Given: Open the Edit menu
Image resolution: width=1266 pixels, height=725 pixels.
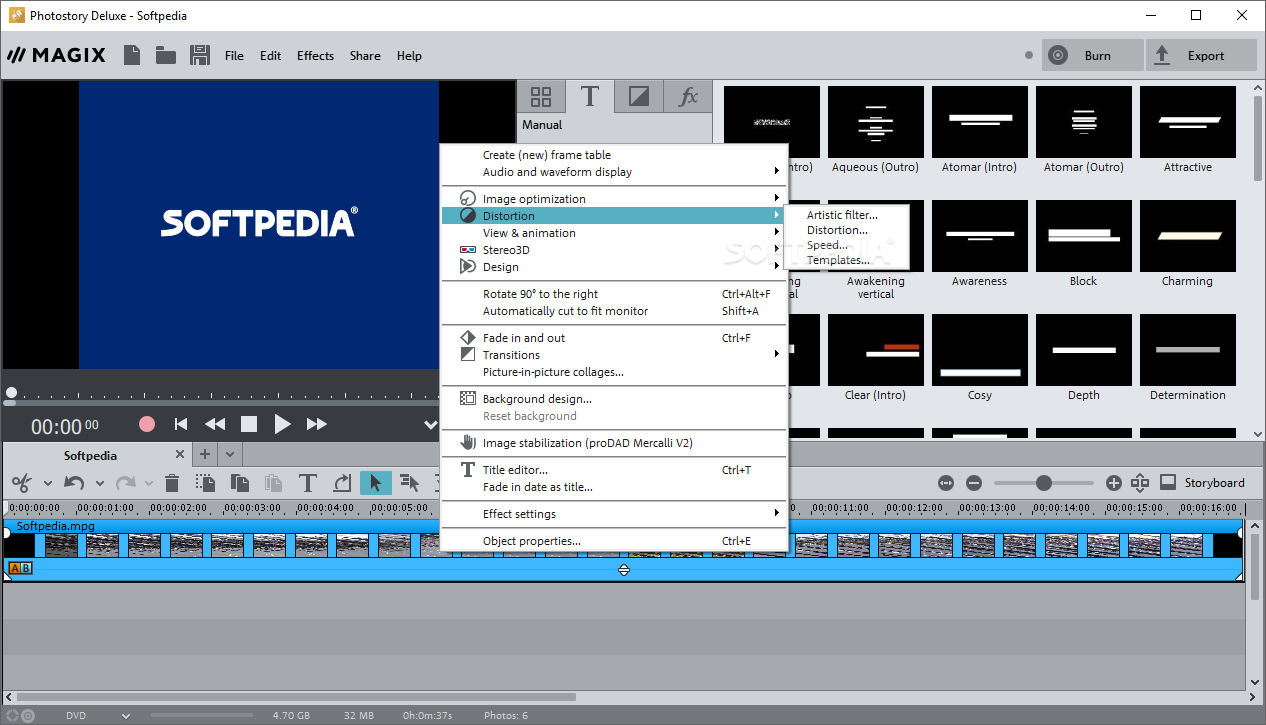Looking at the screenshot, I should (271, 56).
